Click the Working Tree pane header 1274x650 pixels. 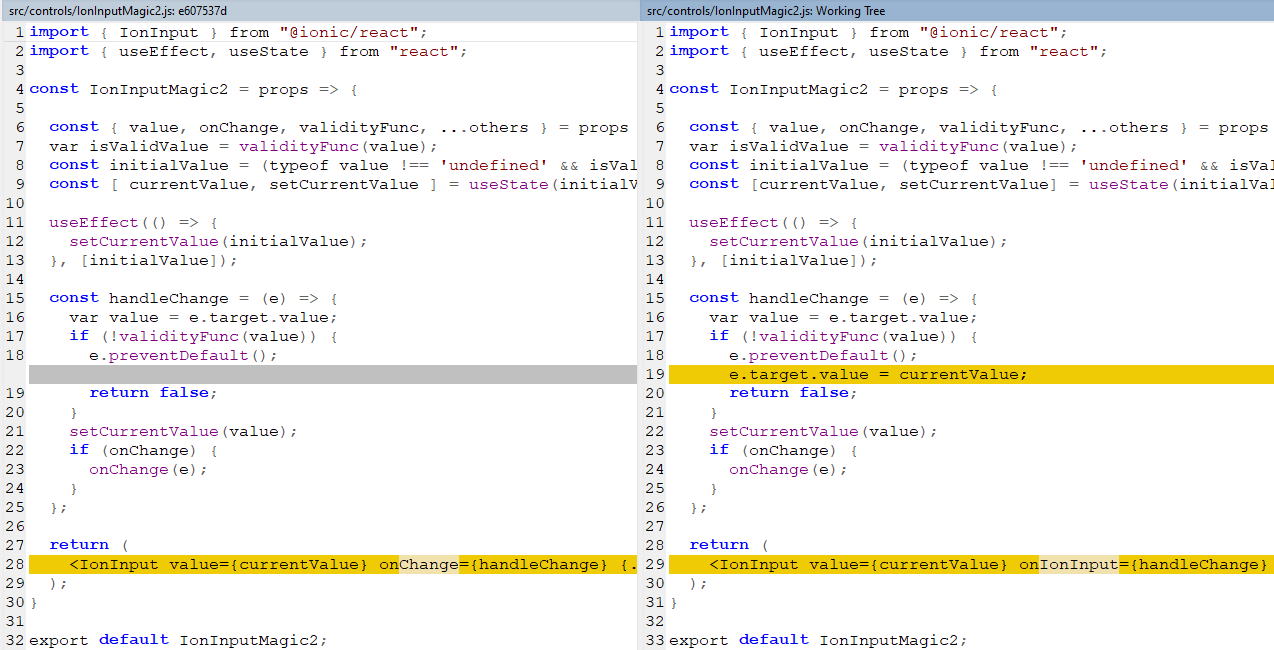coord(957,10)
